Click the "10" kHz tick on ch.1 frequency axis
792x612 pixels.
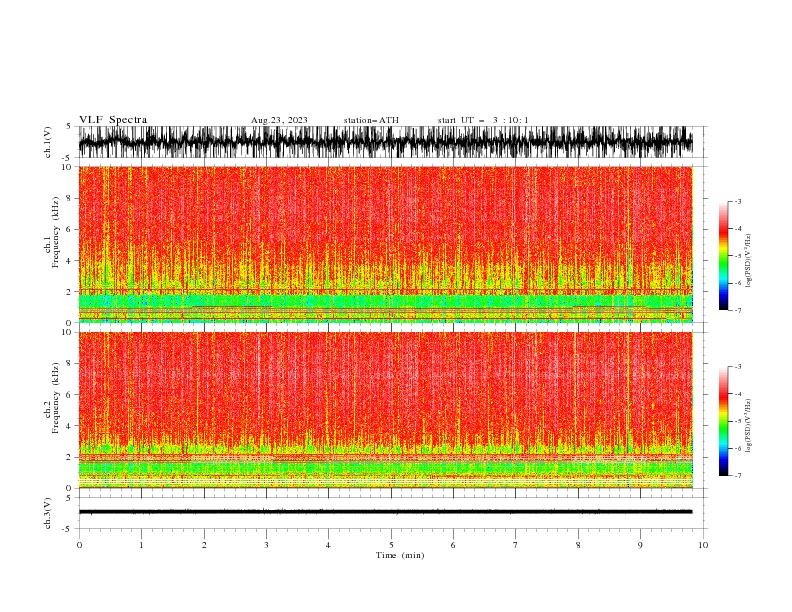pos(68,167)
